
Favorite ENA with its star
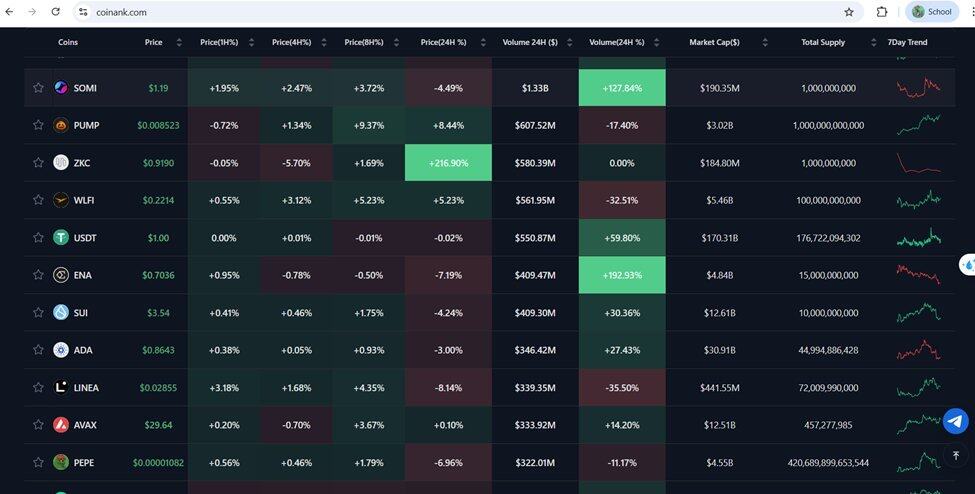coord(38,274)
